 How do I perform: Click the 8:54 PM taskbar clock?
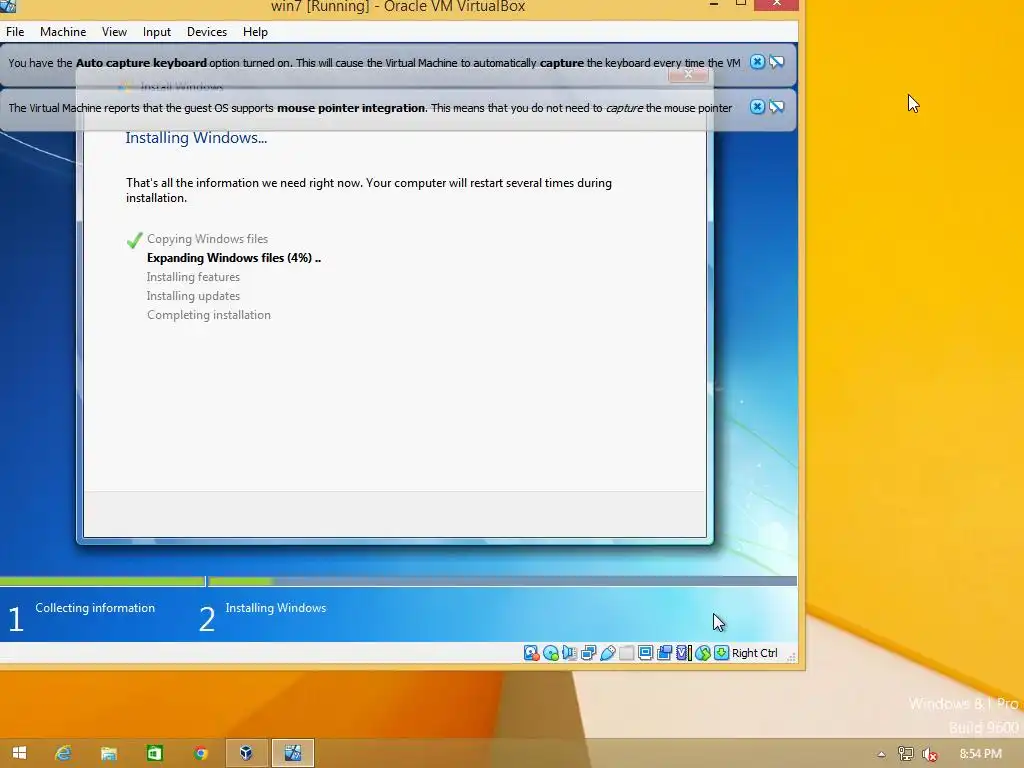[x=980, y=754]
